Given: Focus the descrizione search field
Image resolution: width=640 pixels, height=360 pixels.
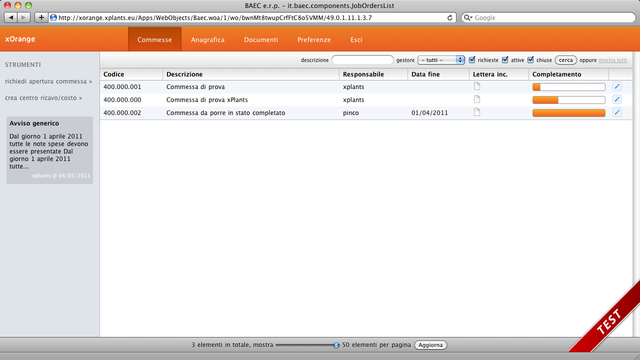Looking at the screenshot, I should point(362,60).
